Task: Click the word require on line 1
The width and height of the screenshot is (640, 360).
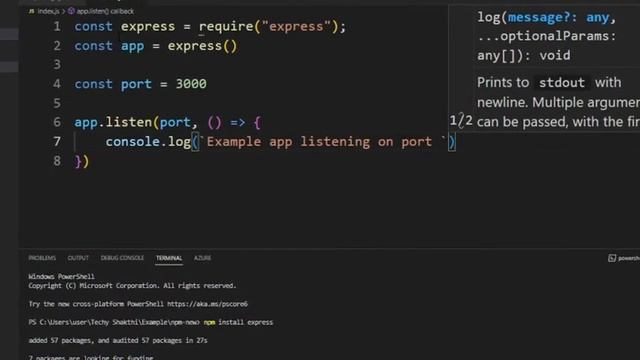Action: click(226, 27)
